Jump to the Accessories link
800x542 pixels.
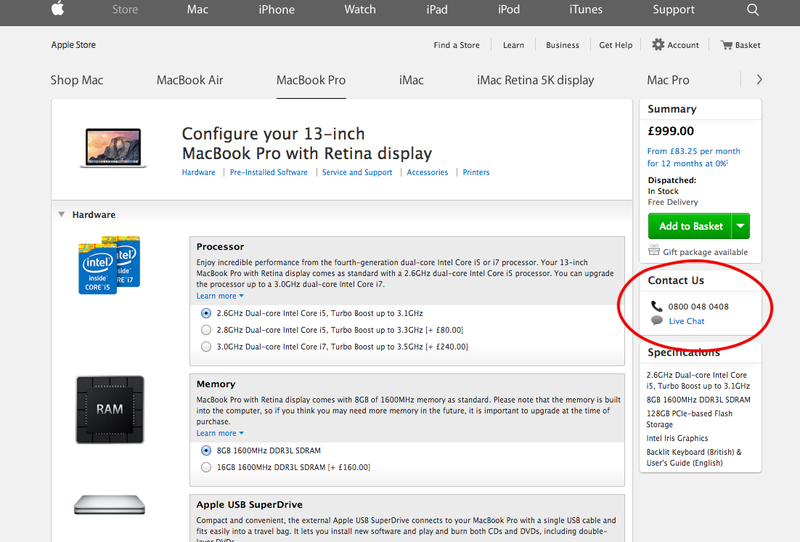[428, 172]
